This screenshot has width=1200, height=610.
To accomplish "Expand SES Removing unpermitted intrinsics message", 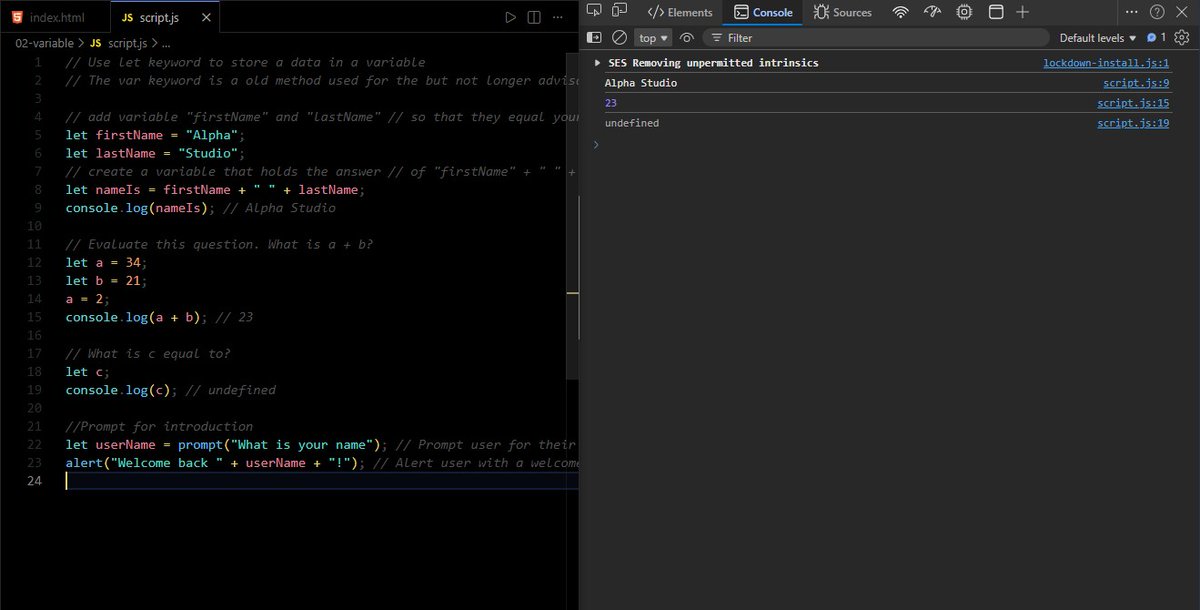I will point(598,63).
